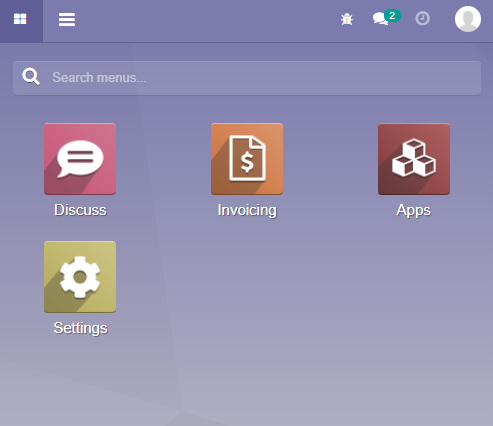This screenshot has height=426, width=493.
Task: Open the debug bug tools dropdown
Action: 347,19
